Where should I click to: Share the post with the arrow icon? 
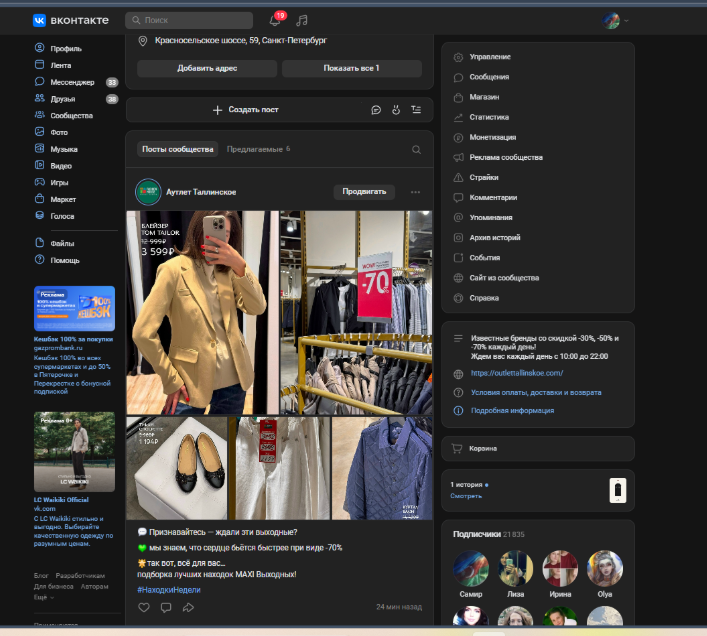(187, 607)
